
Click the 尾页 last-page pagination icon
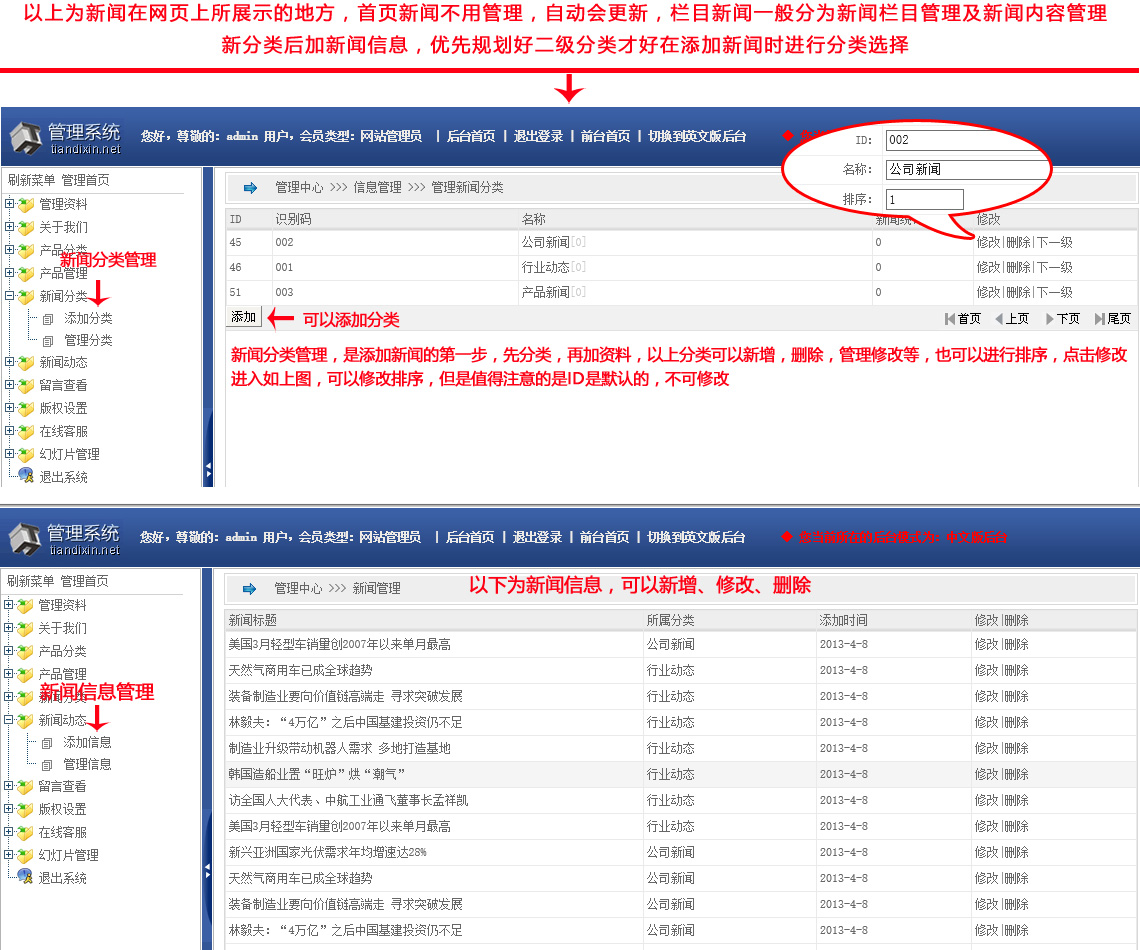tap(1098, 318)
